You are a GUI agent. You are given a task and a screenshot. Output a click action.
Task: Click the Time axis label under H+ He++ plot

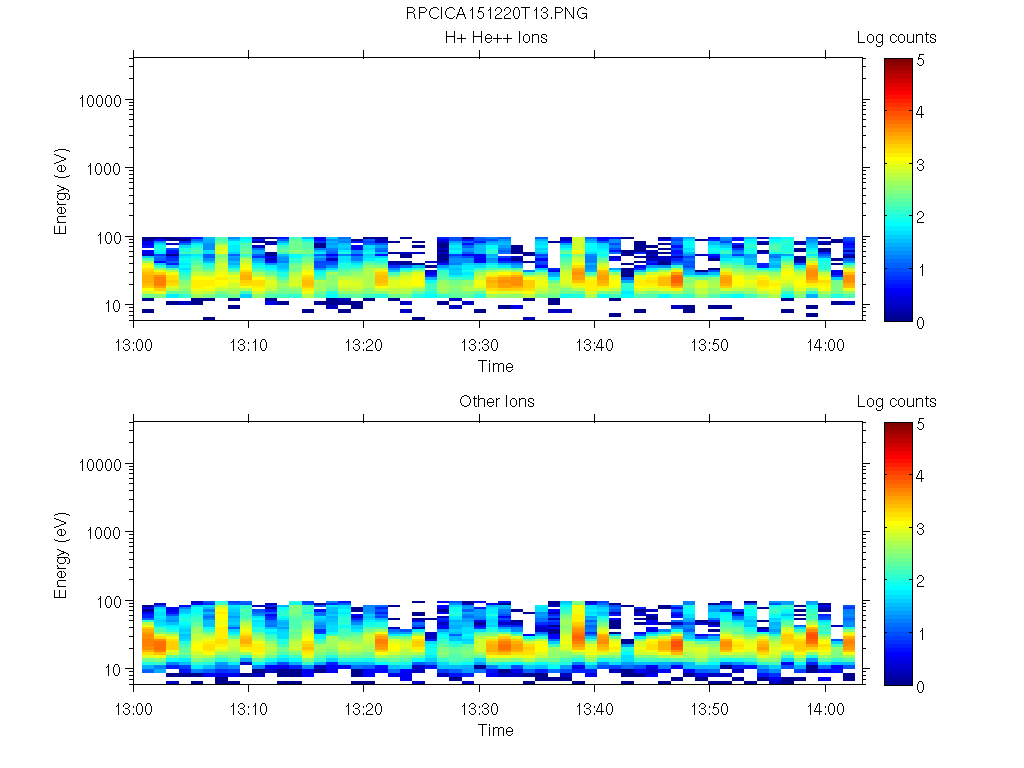[495, 366]
